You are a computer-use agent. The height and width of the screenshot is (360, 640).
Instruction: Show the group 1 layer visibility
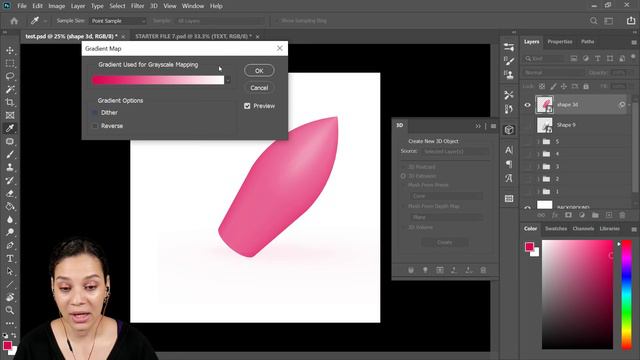(527, 191)
